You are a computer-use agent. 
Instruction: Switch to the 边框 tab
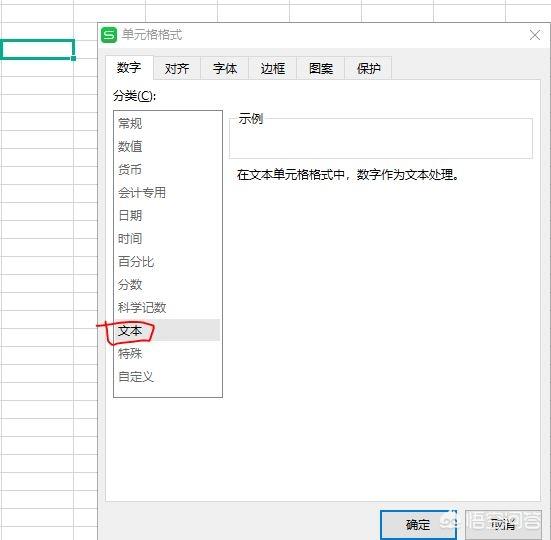[273, 68]
